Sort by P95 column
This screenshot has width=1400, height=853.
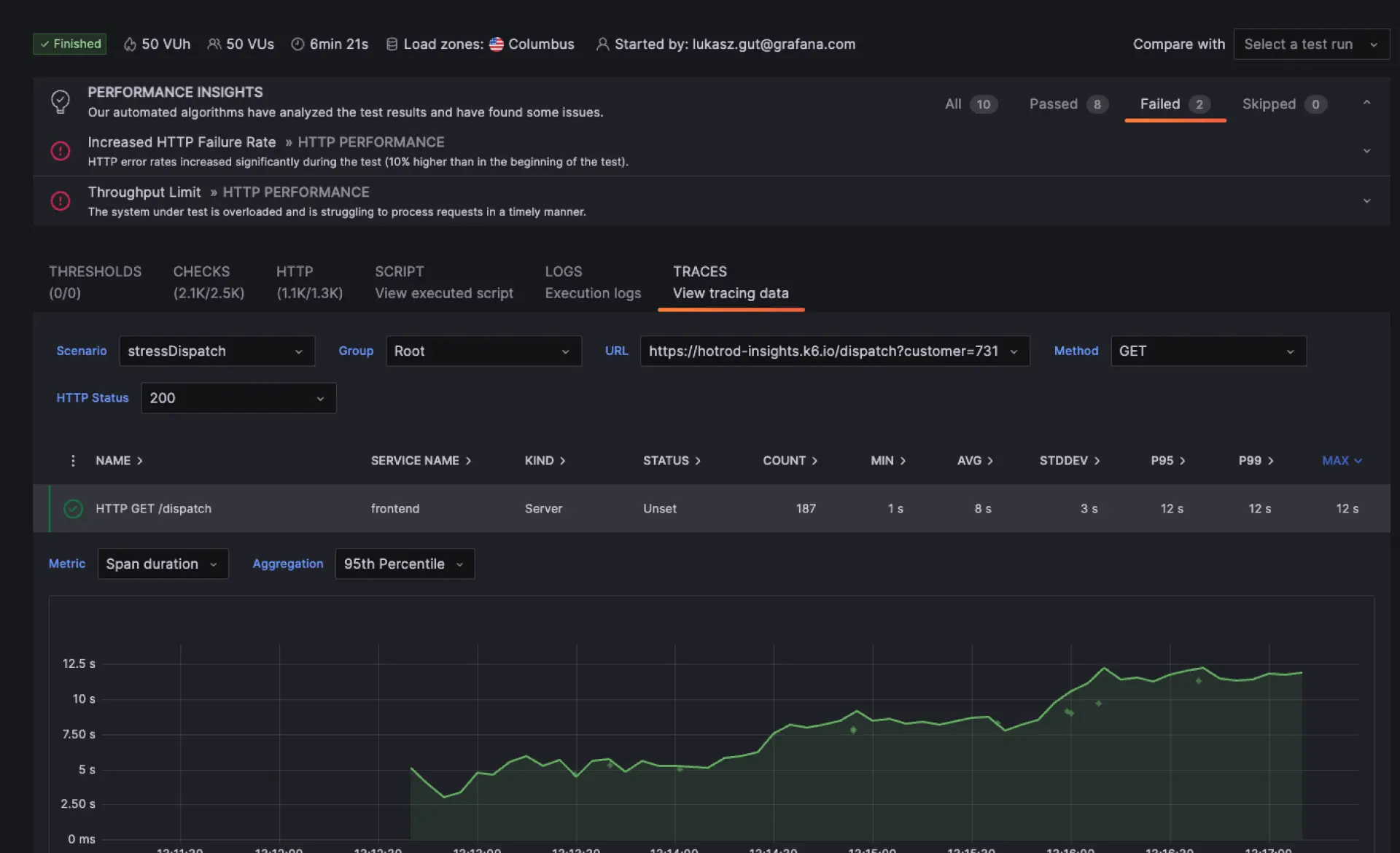coord(1168,461)
